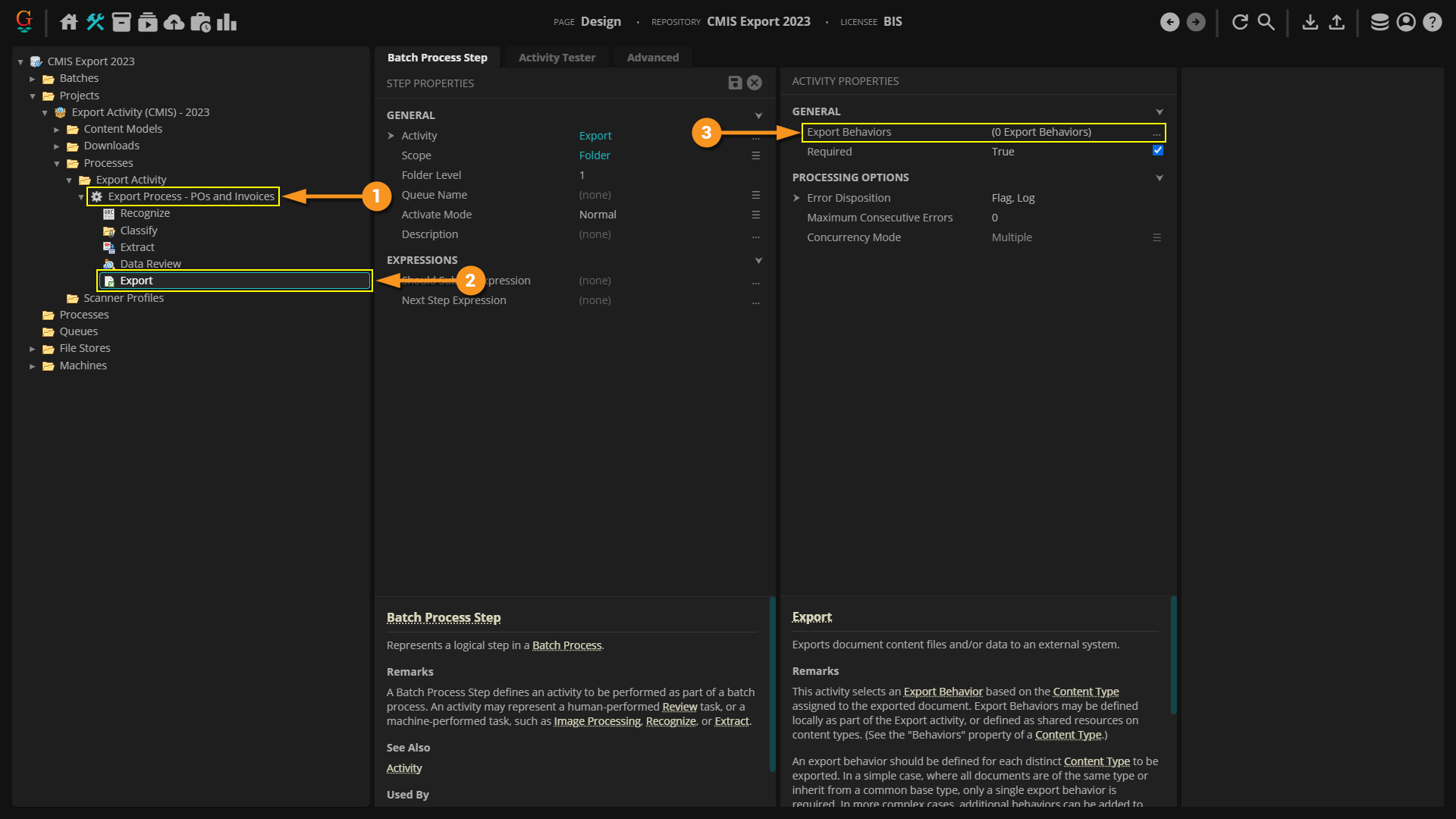Open the help question mark icon
This screenshot has height=819, width=1456.
click(x=1432, y=22)
